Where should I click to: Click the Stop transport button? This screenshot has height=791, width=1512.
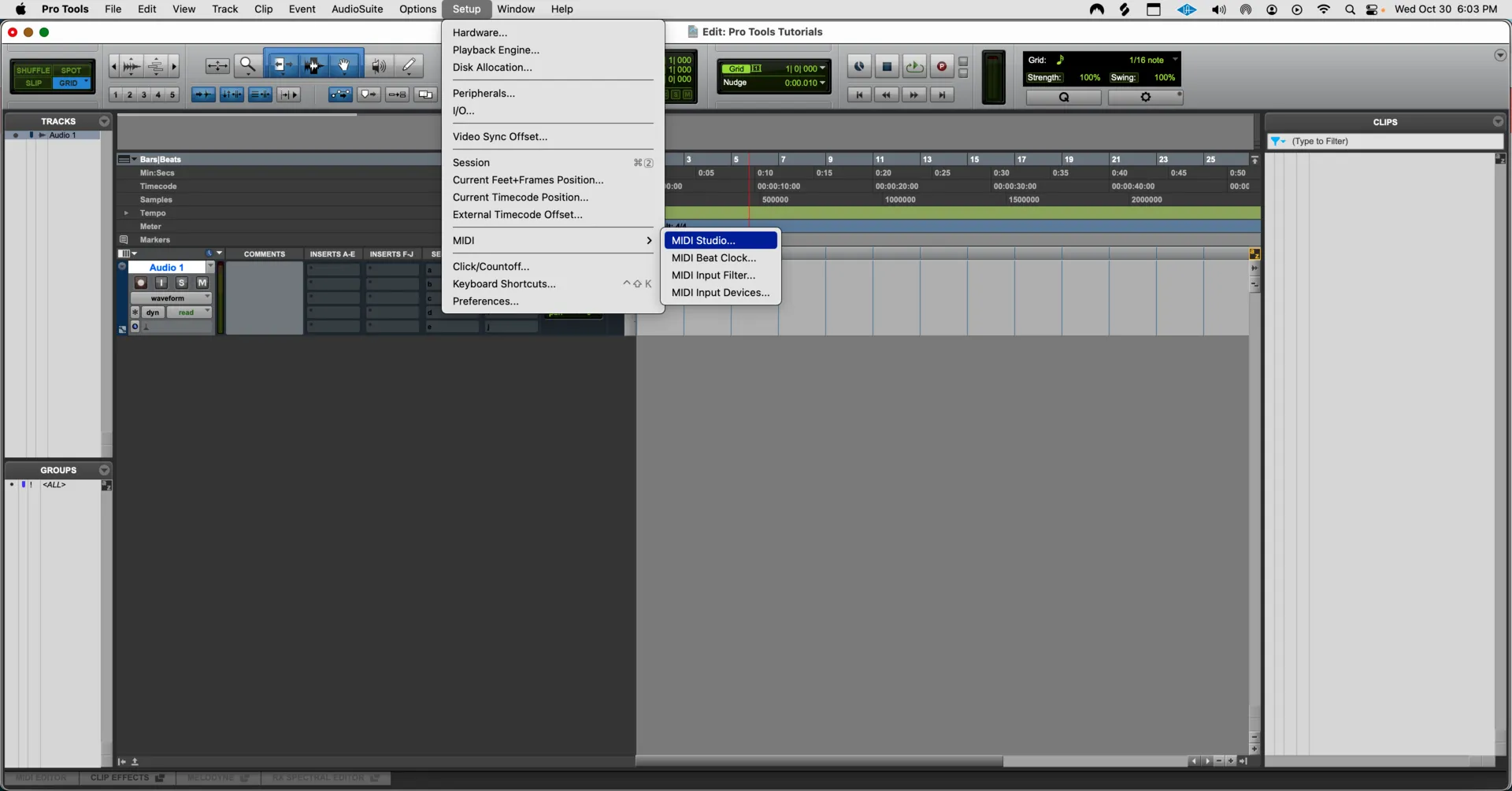pyautogui.click(x=887, y=67)
